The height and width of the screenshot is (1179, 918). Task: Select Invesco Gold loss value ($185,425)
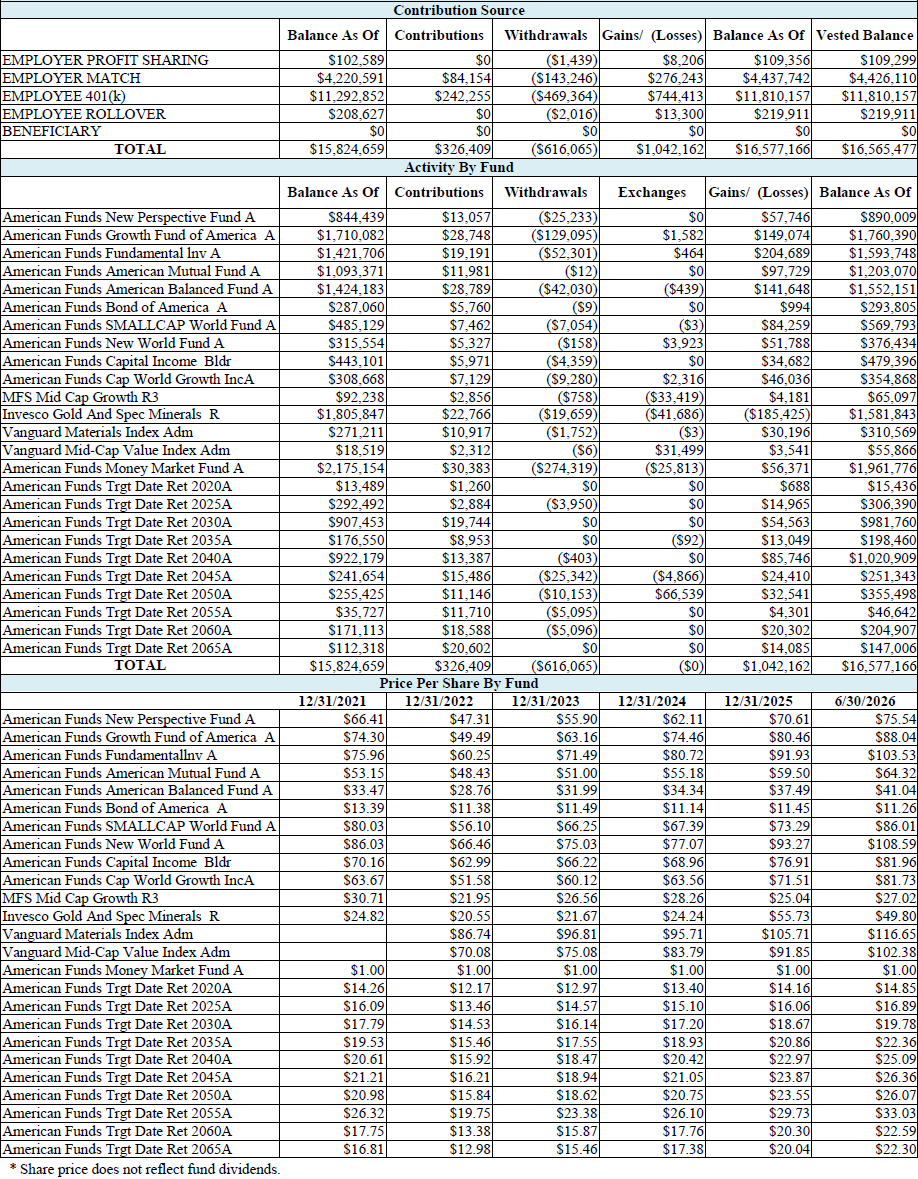click(x=776, y=414)
